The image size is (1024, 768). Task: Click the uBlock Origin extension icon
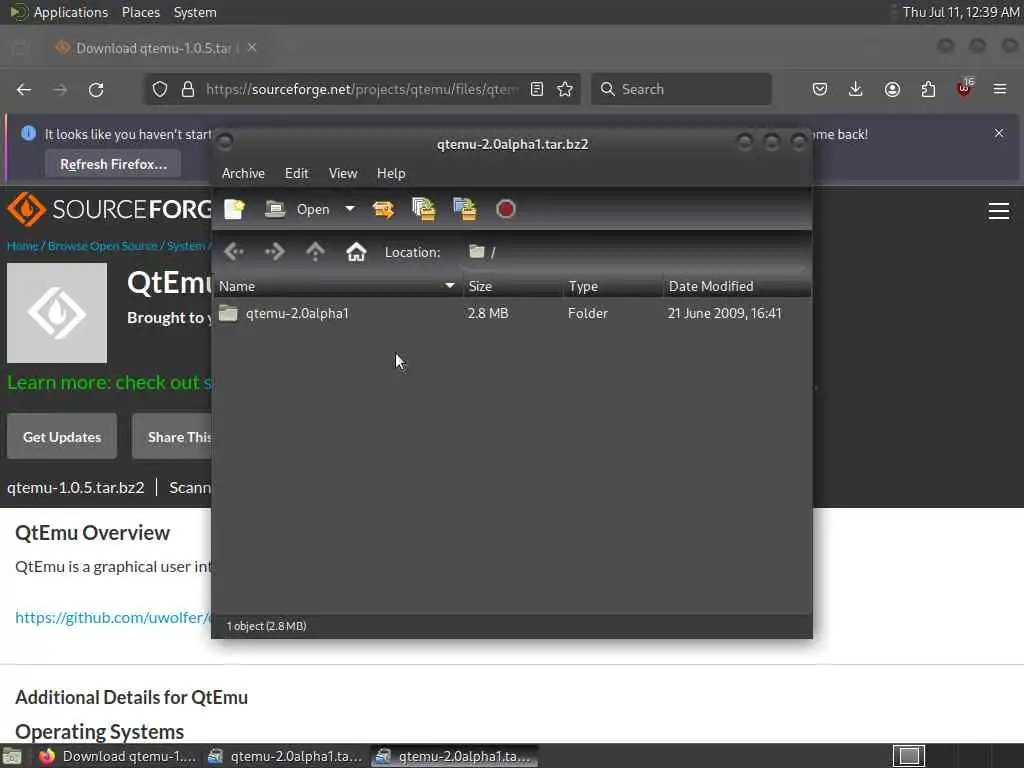point(964,89)
